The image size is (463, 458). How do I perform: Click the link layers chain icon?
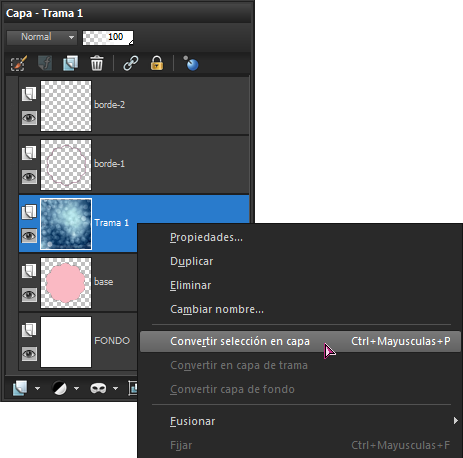(x=130, y=63)
